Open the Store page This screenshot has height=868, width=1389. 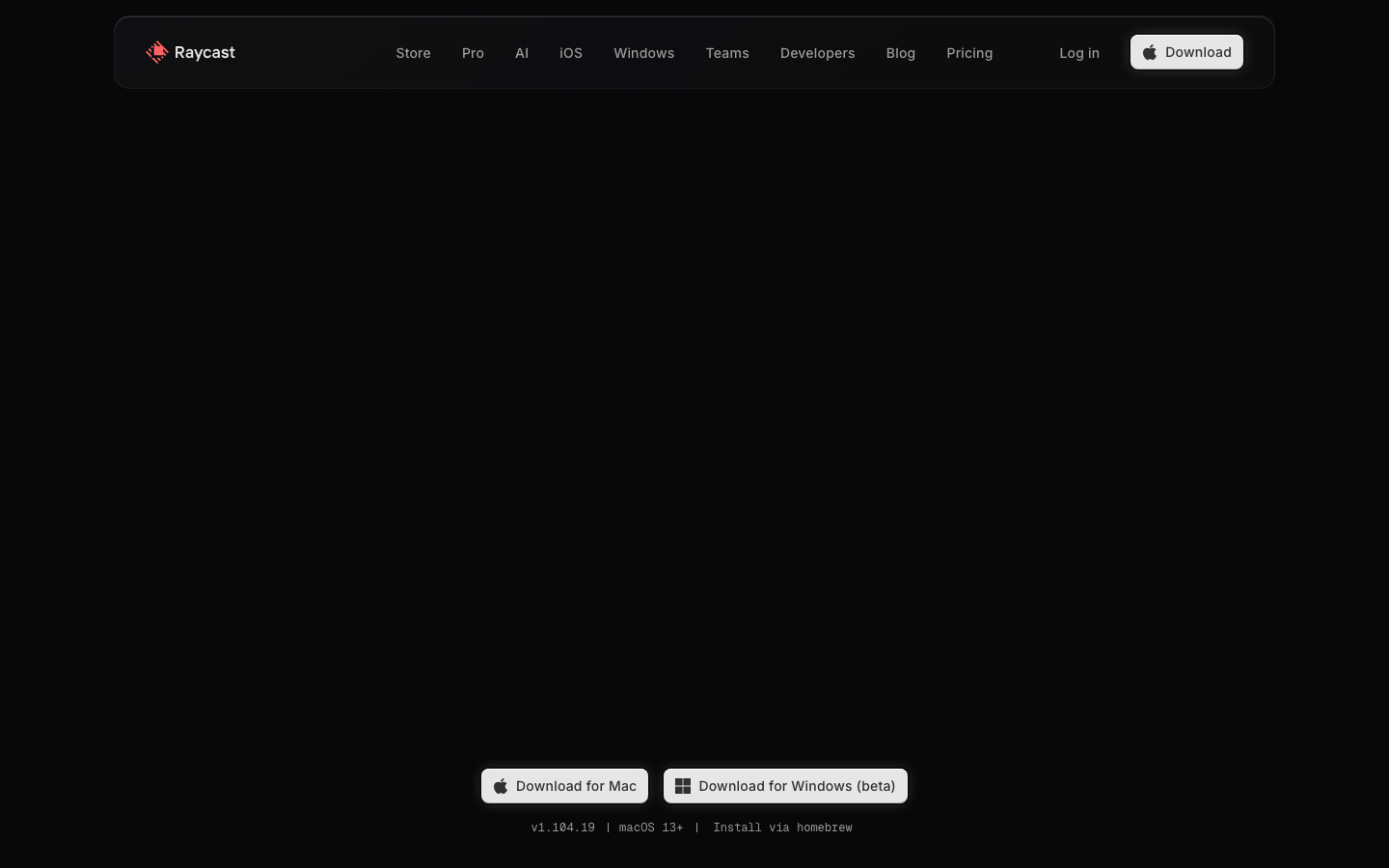coord(413,53)
